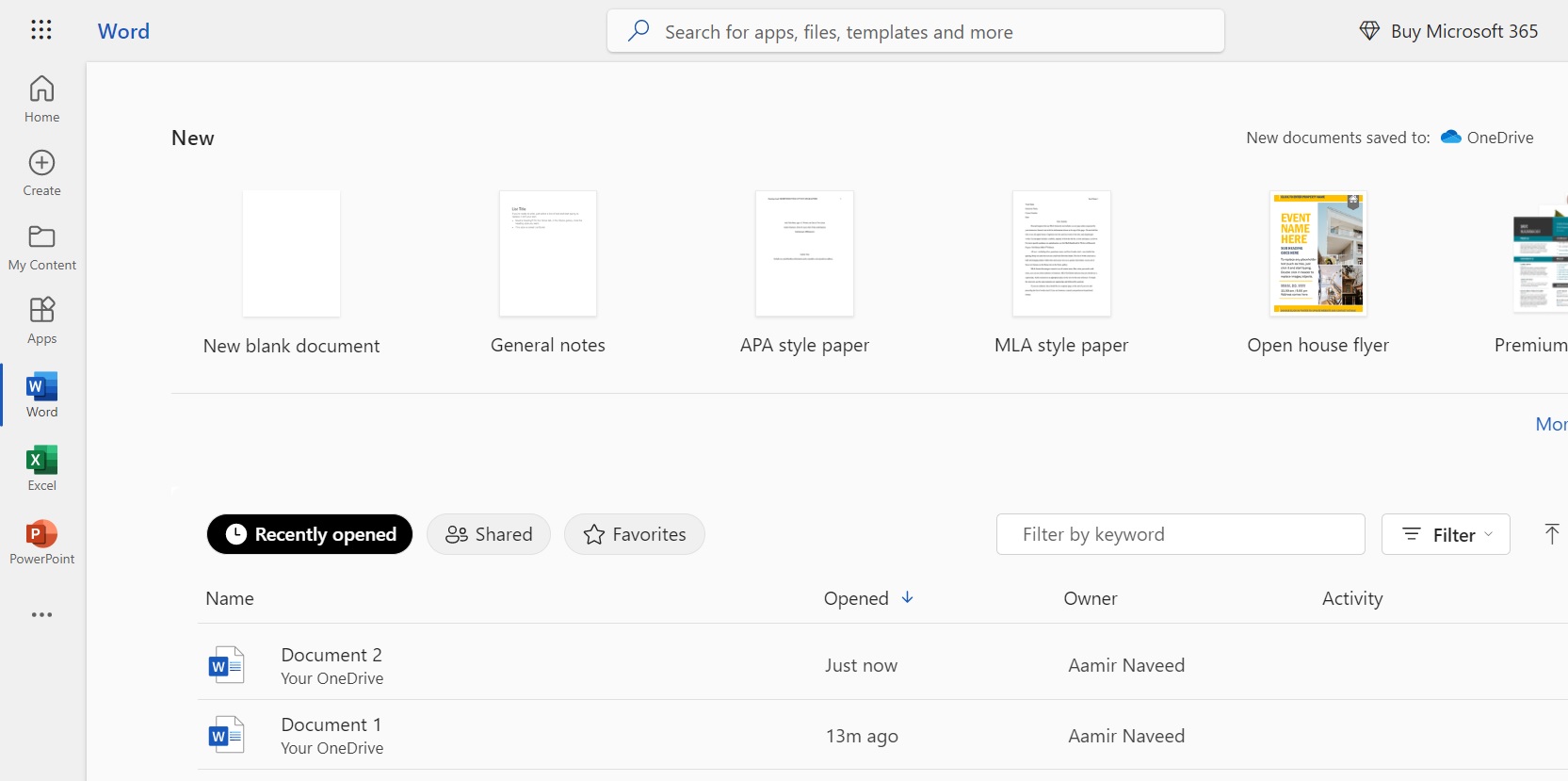Open the Apps page

point(41,321)
